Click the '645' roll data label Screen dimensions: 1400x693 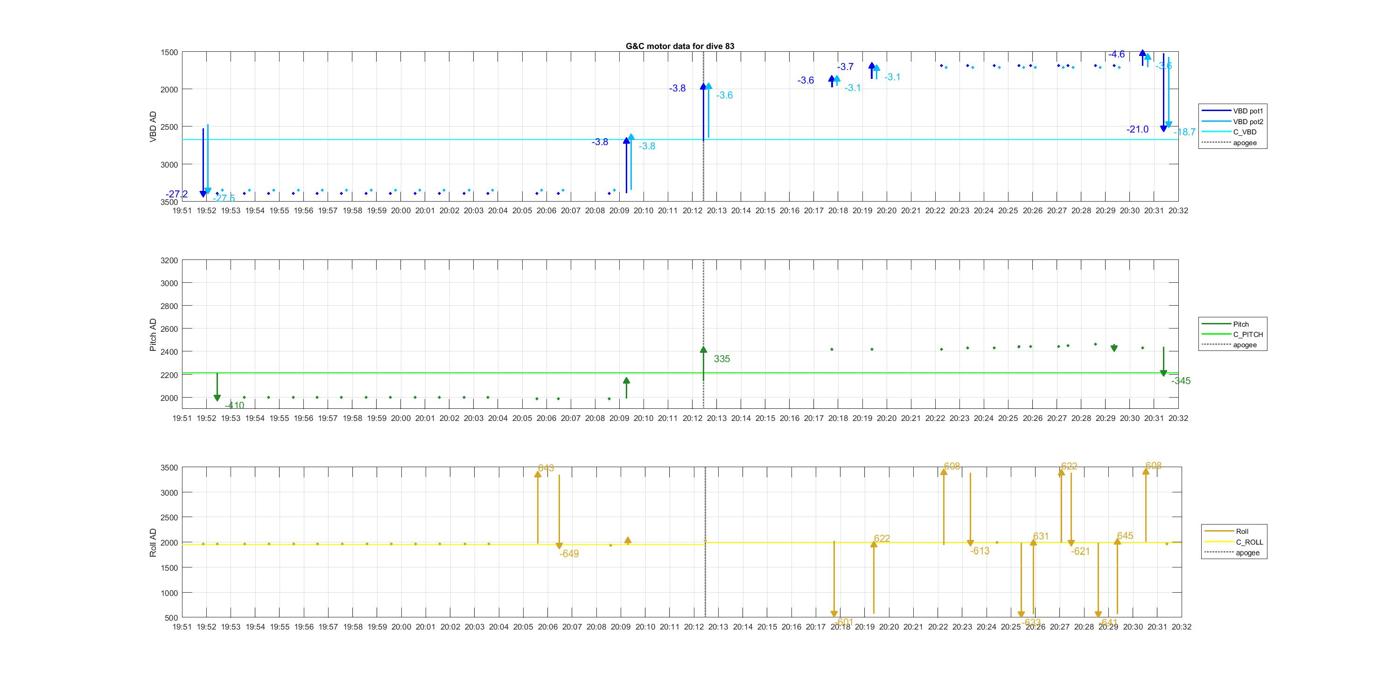coord(1125,536)
